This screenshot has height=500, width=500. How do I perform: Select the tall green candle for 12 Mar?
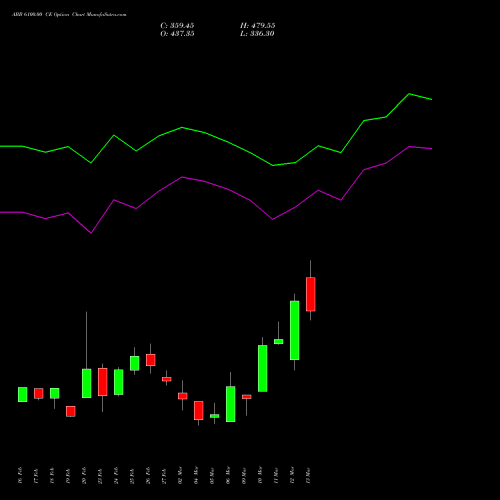[295, 330]
